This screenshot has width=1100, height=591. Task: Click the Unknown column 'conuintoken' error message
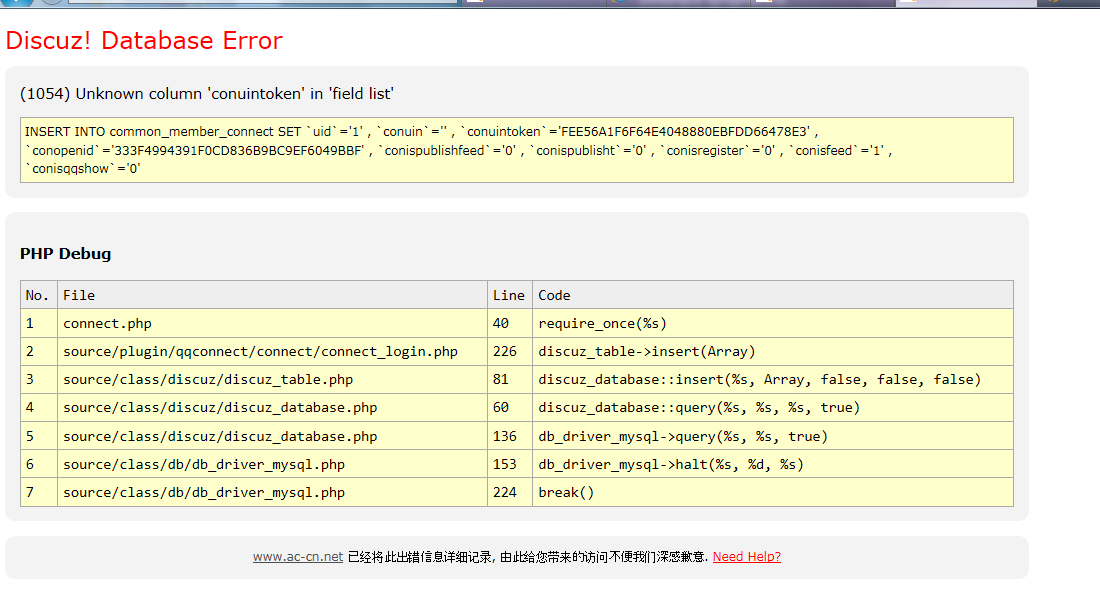[x=207, y=94]
